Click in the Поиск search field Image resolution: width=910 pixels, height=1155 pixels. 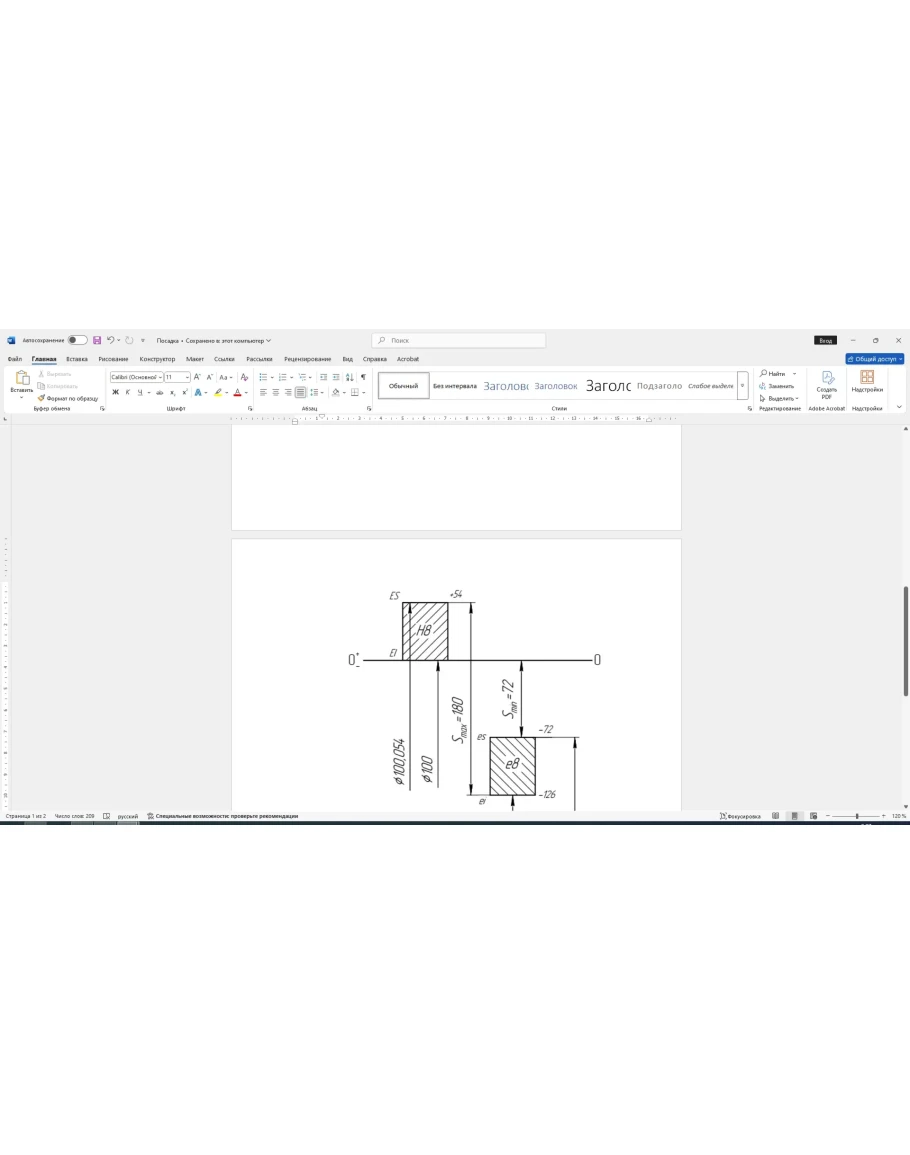click(x=460, y=340)
